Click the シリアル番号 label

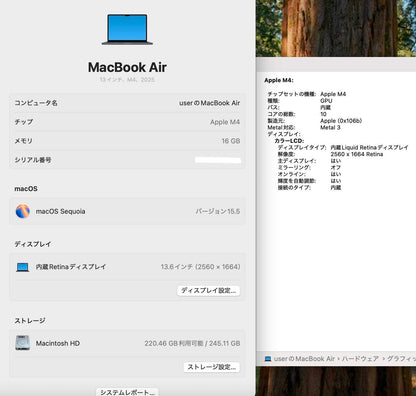click(x=33, y=160)
